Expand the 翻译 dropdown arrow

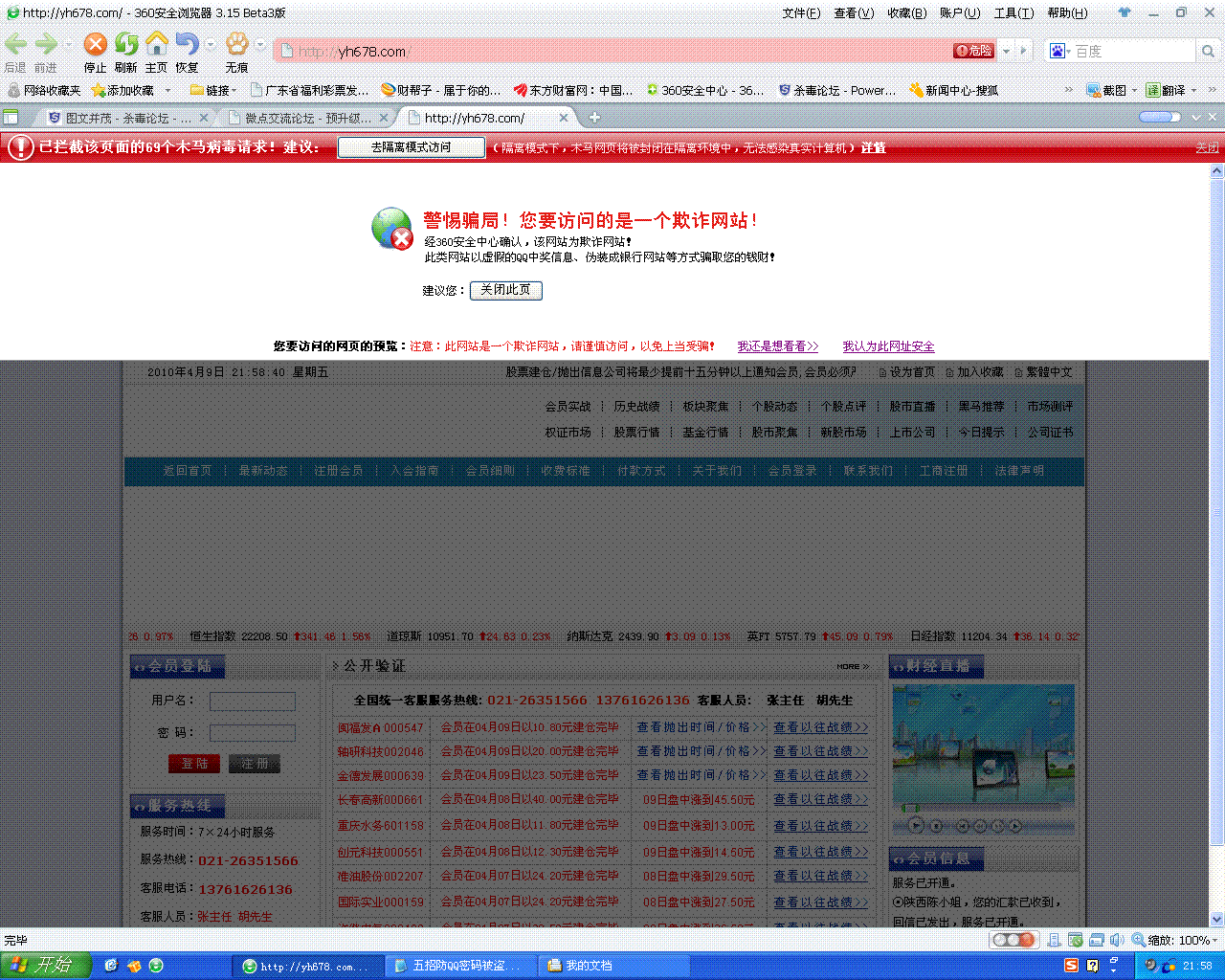[x=1193, y=90]
